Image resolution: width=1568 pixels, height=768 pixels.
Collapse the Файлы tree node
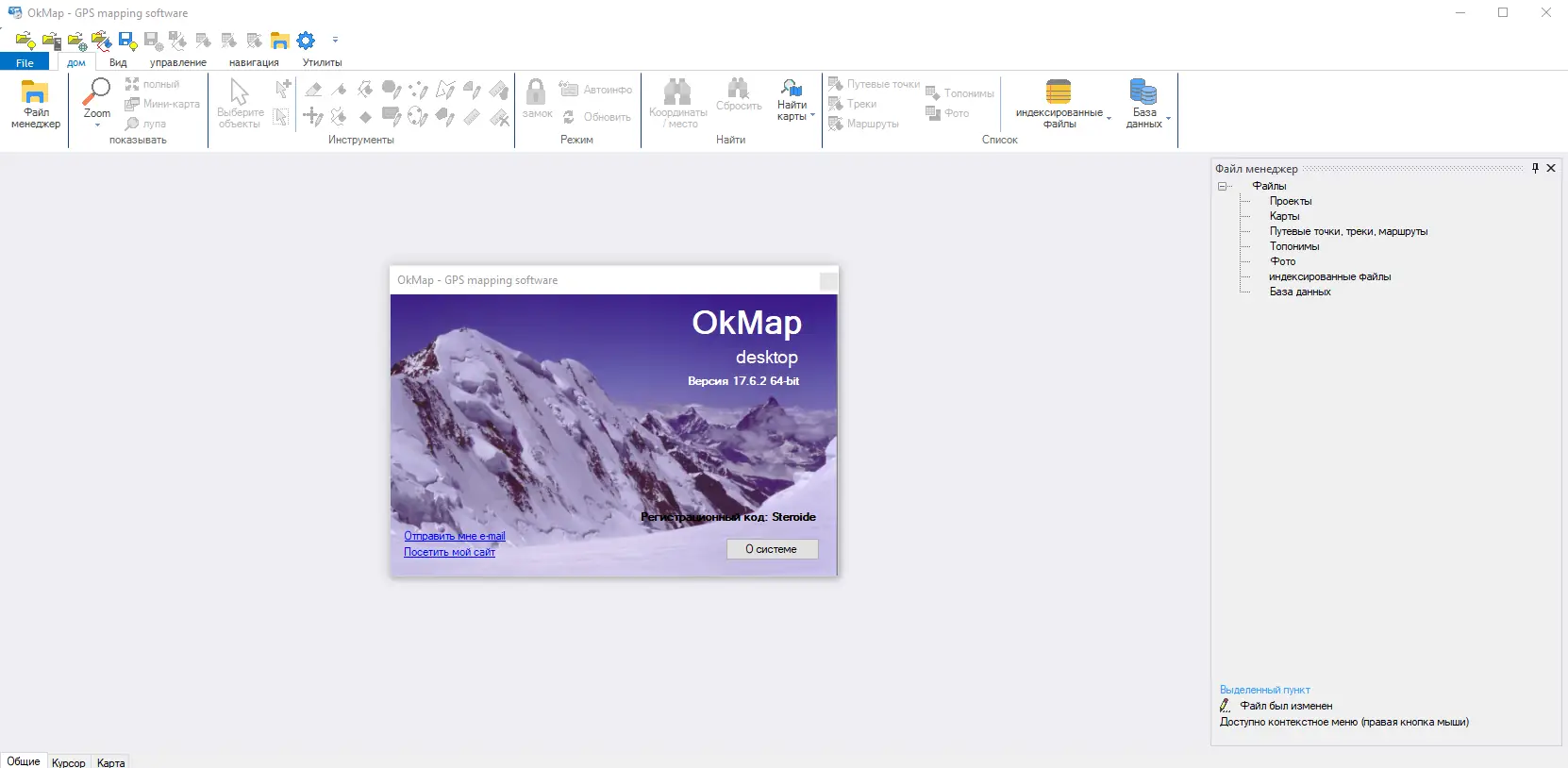[1223, 186]
